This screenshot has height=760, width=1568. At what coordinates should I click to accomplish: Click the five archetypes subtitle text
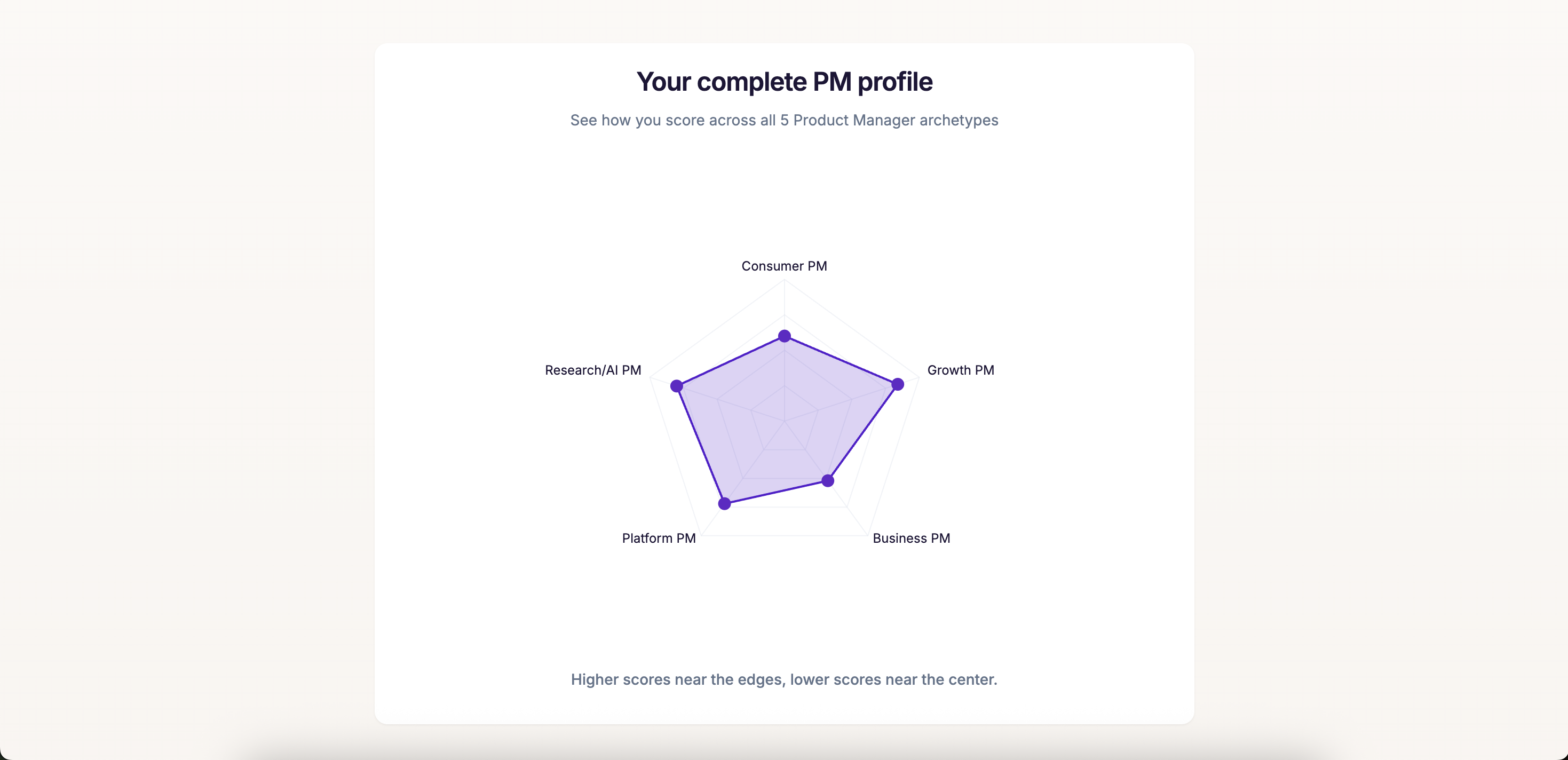pos(784,120)
